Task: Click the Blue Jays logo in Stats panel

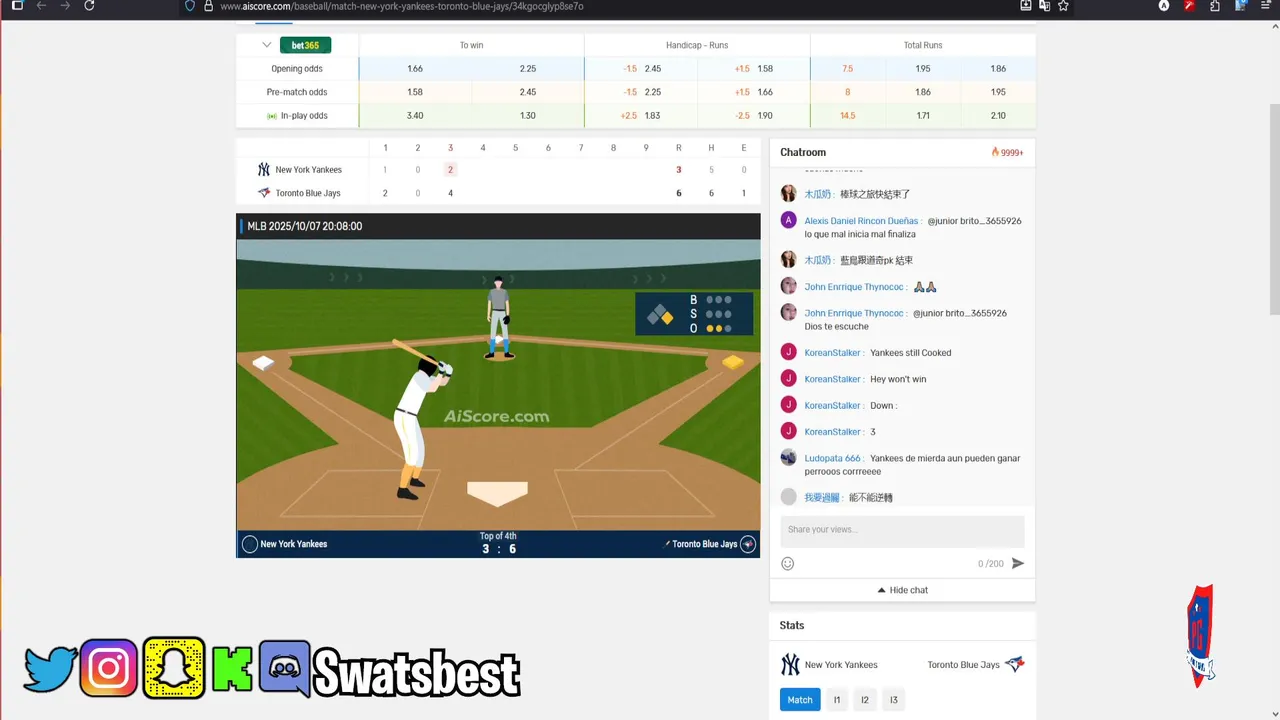Action: [1015, 664]
